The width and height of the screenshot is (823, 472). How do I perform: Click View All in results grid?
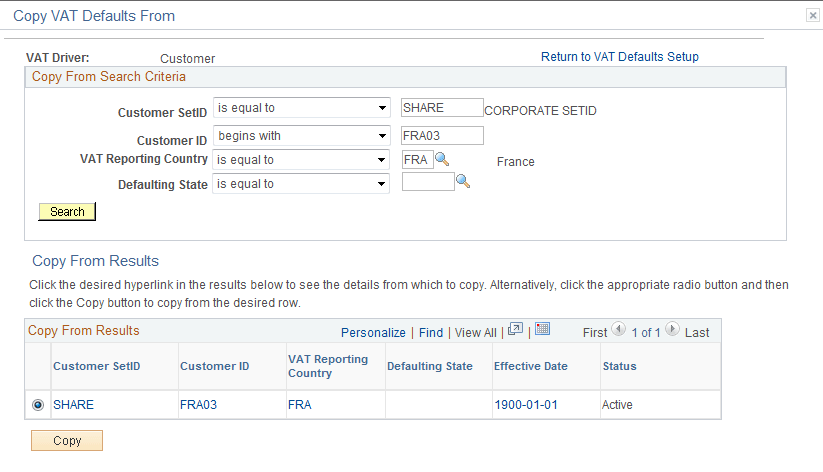(476, 332)
